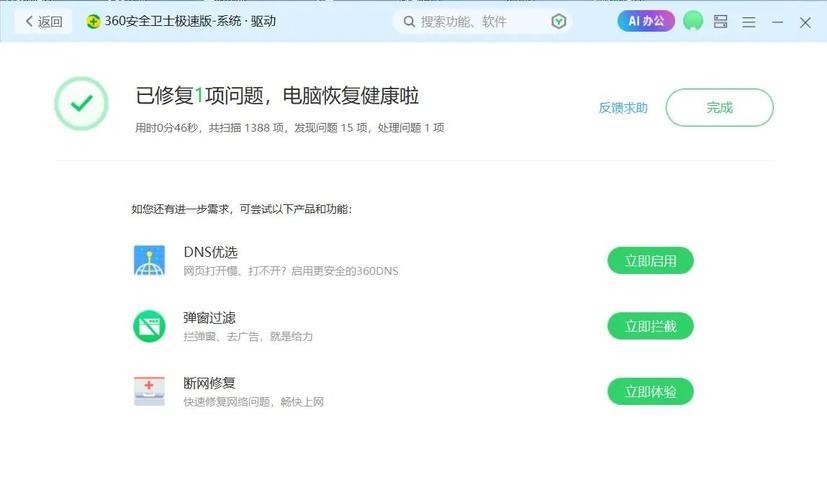Click the DNS优选 globe icon
This screenshot has width=827, height=500.
(149, 260)
